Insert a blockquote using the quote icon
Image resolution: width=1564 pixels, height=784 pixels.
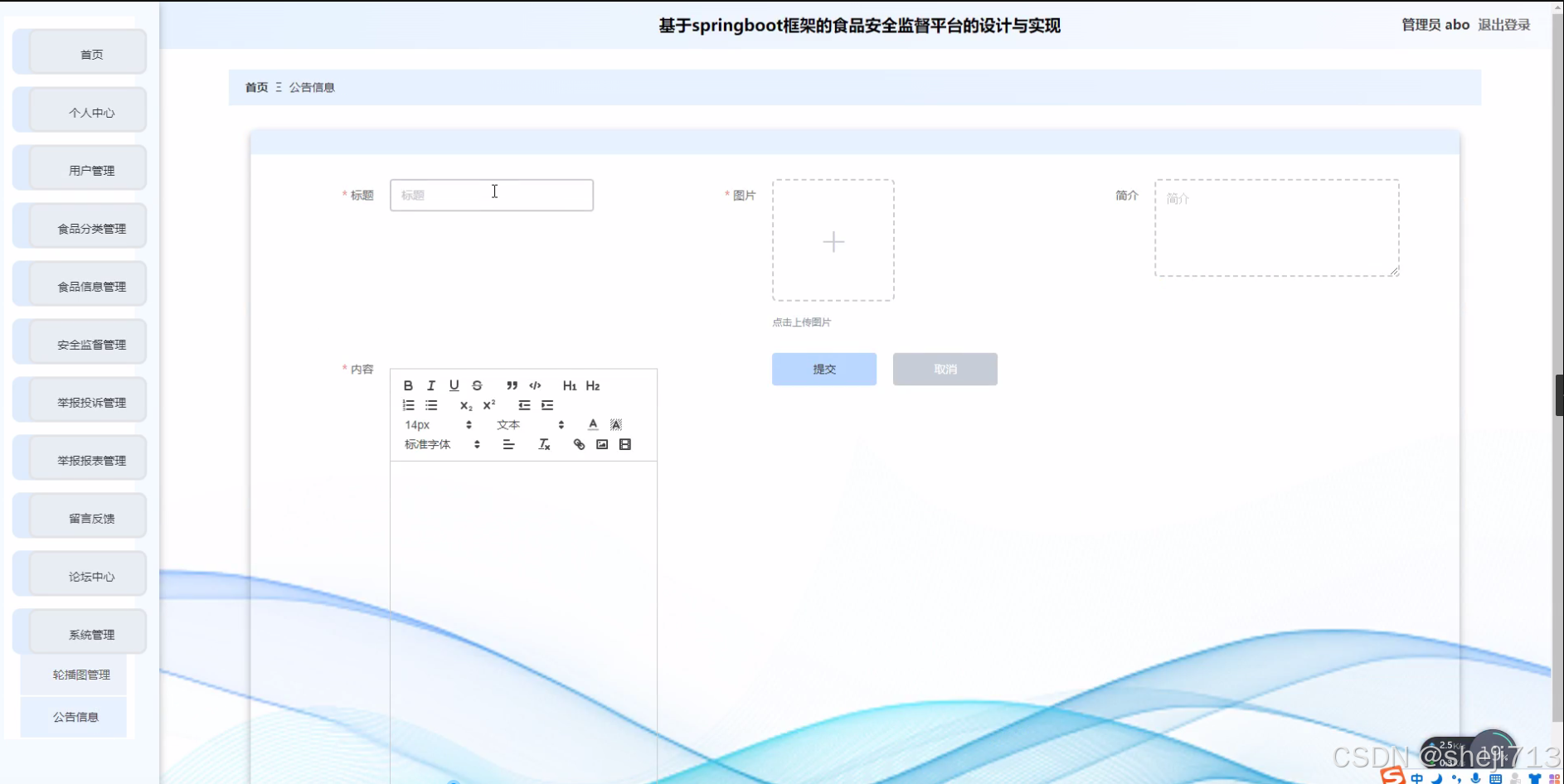pos(510,385)
